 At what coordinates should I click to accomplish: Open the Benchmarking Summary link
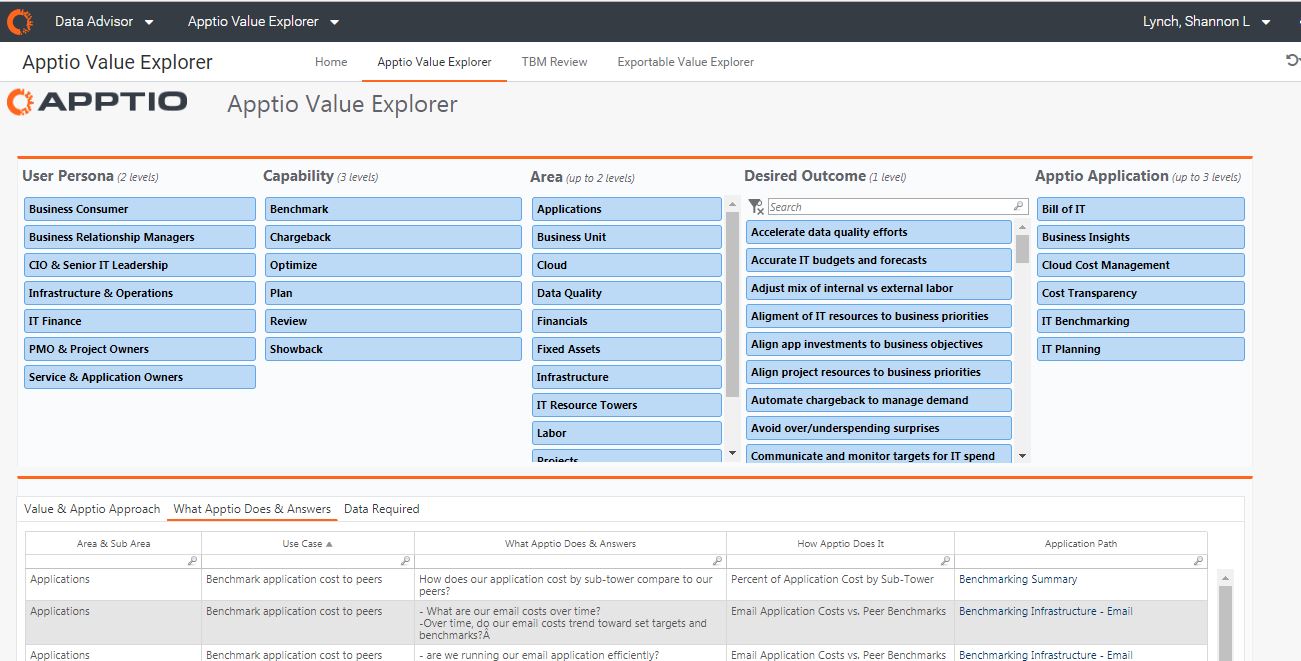tap(1018, 579)
